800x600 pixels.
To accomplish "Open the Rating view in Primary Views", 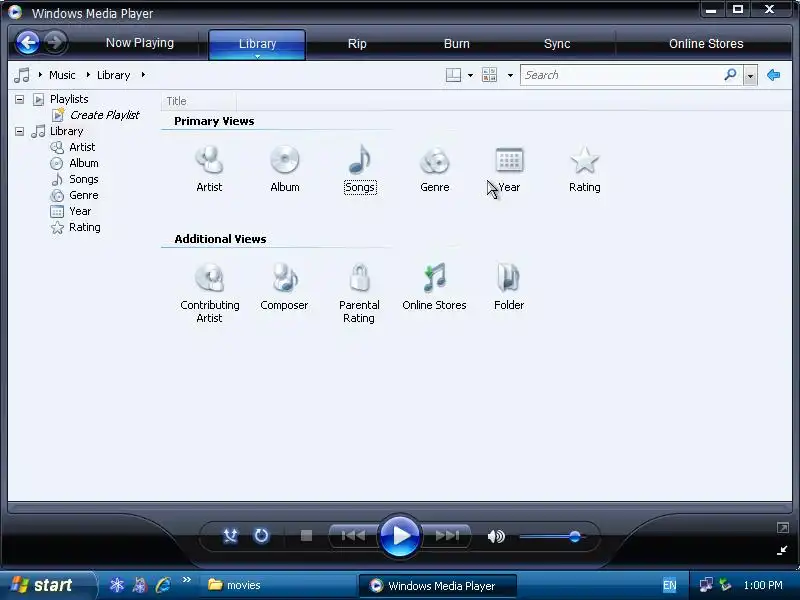I will click(585, 168).
